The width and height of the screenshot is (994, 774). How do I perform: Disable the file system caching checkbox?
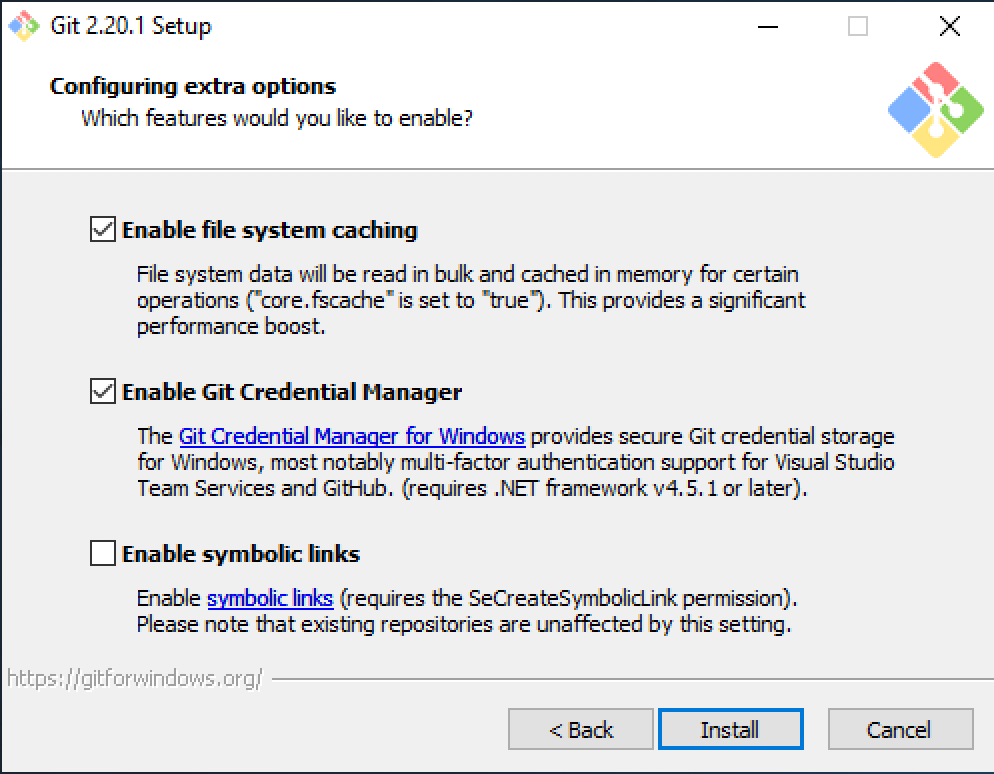103,230
